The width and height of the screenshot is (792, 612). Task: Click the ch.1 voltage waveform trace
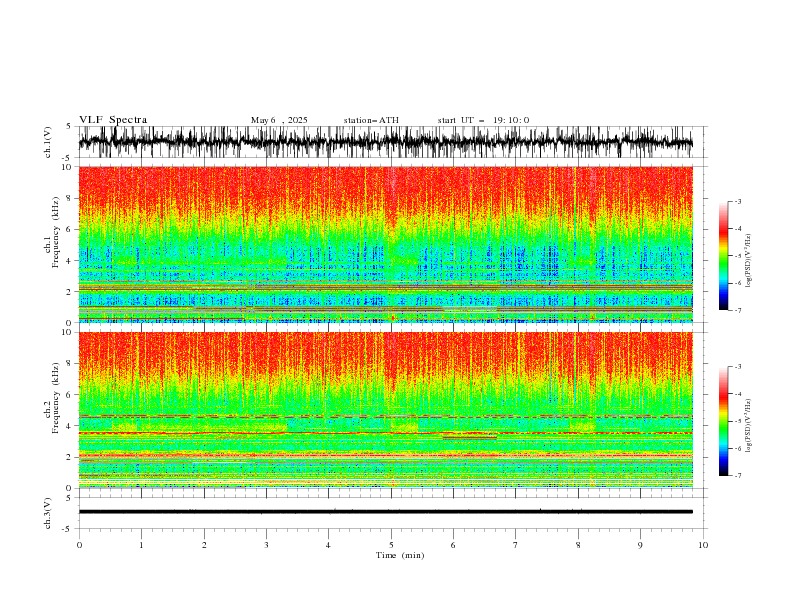[385, 142]
